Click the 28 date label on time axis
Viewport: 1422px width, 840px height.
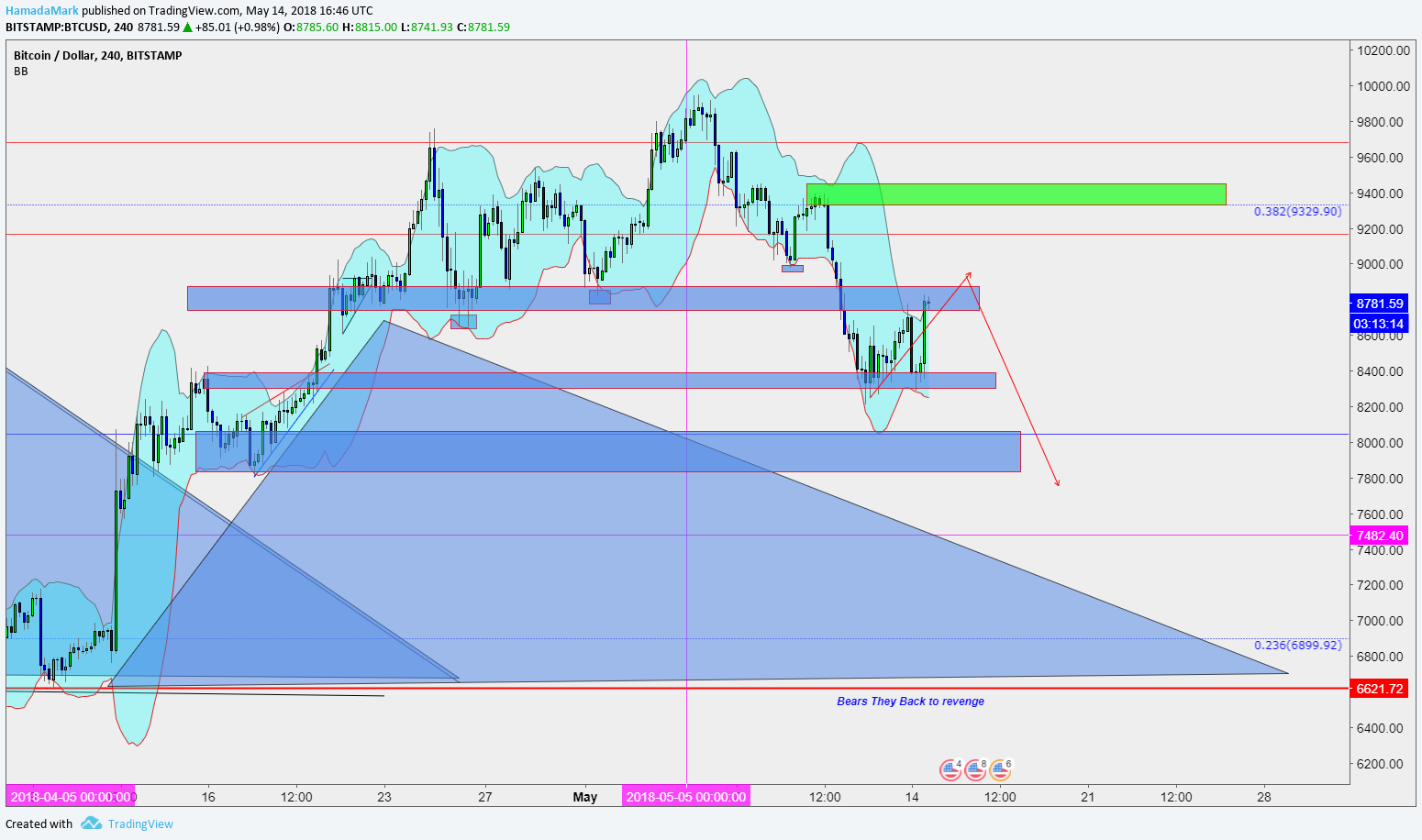pos(1264,797)
